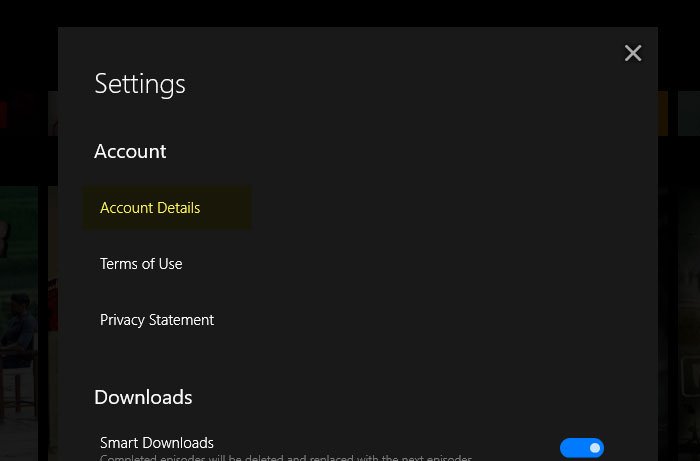This screenshot has width=700, height=461.
Task: Click the dimmed poster showing a seated person
Action: click(x=19, y=323)
